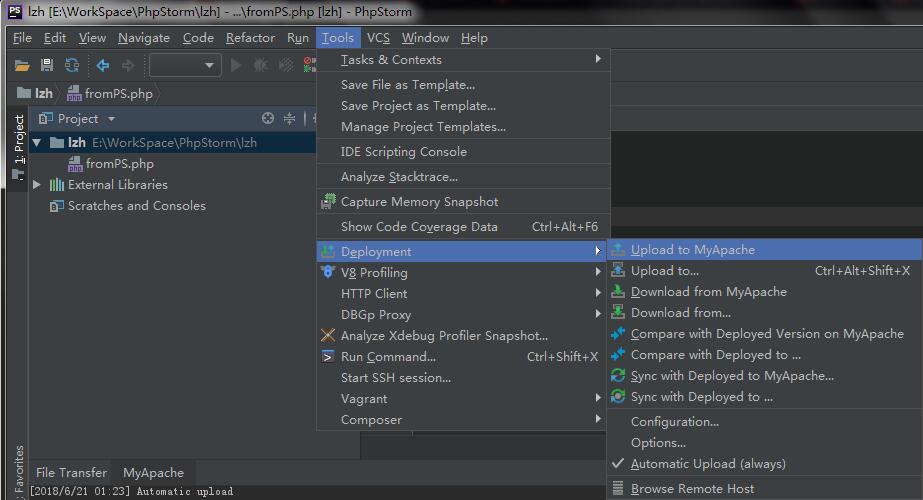Open the Help menu

pyautogui.click(x=474, y=38)
